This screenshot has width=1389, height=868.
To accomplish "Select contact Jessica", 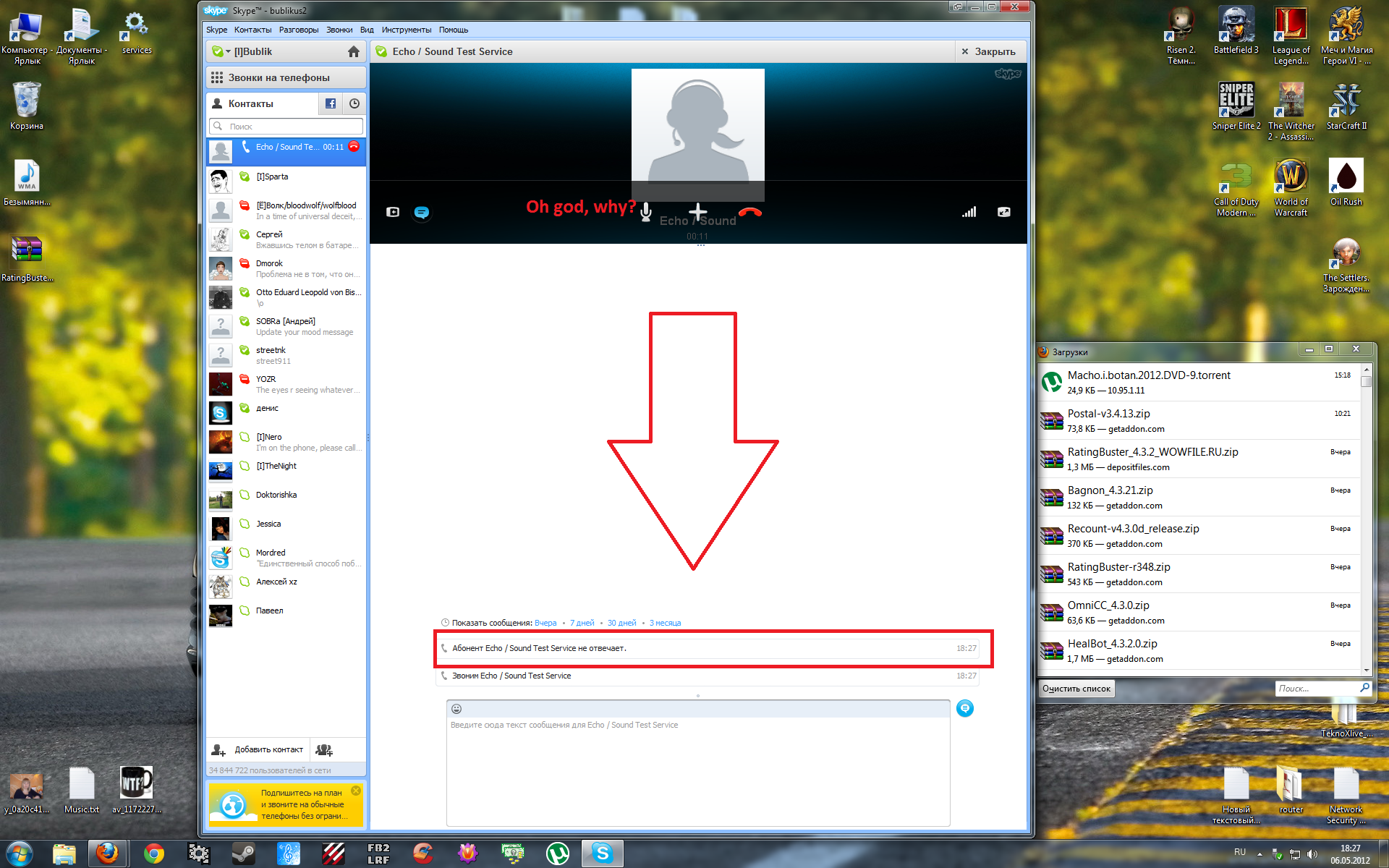I will click(x=286, y=528).
